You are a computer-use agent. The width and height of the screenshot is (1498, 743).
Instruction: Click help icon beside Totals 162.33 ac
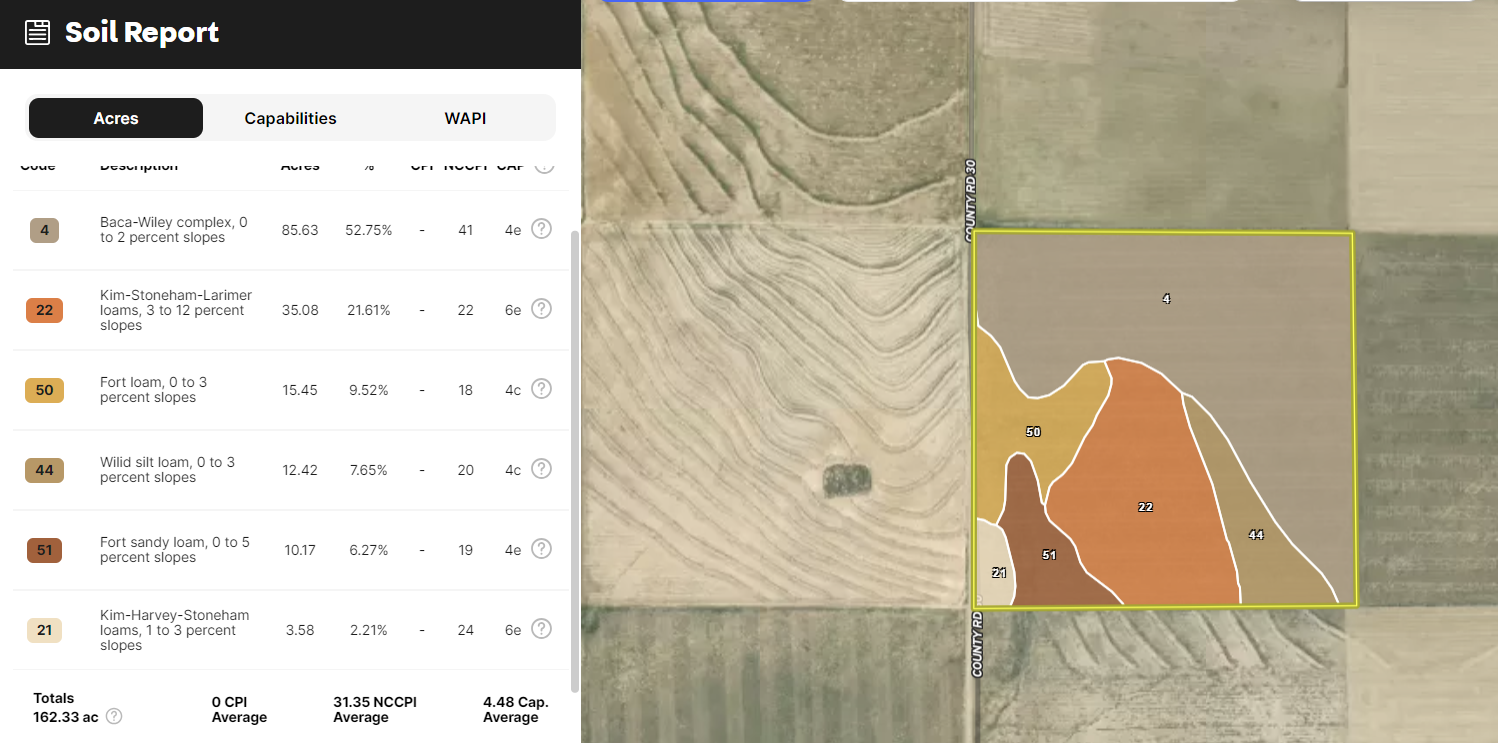pos(114,716)
